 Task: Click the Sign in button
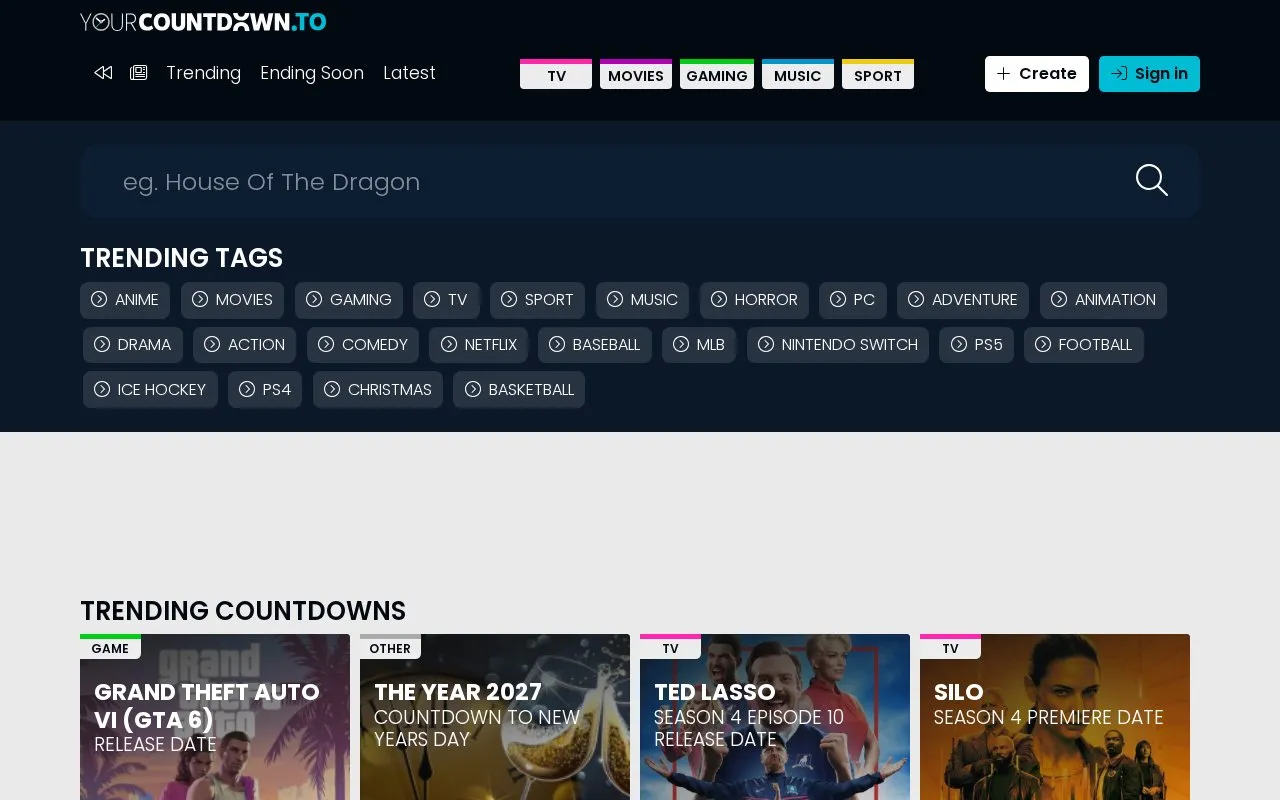1149,74
